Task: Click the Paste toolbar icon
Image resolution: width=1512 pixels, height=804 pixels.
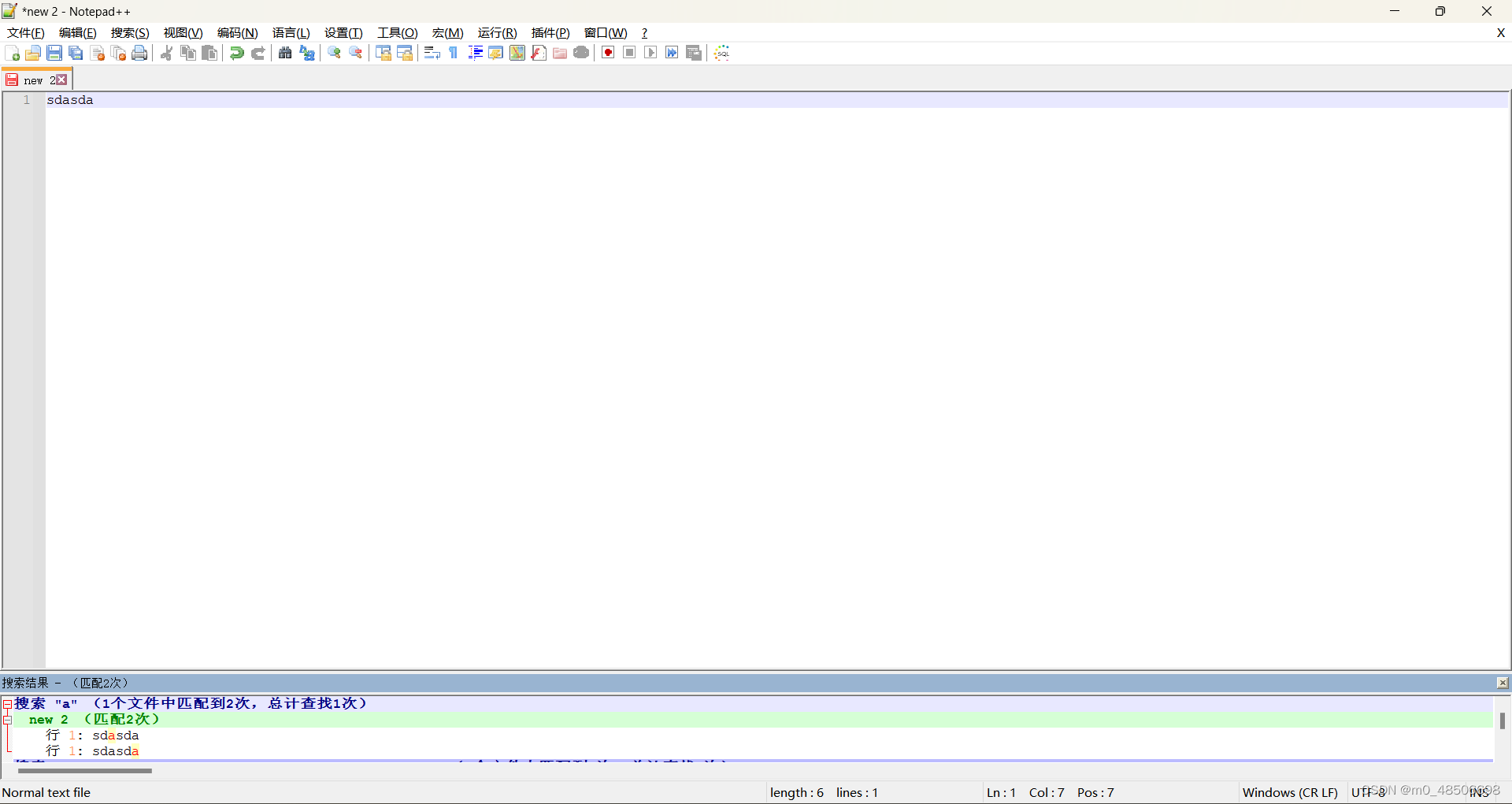Action: [209, 53]
